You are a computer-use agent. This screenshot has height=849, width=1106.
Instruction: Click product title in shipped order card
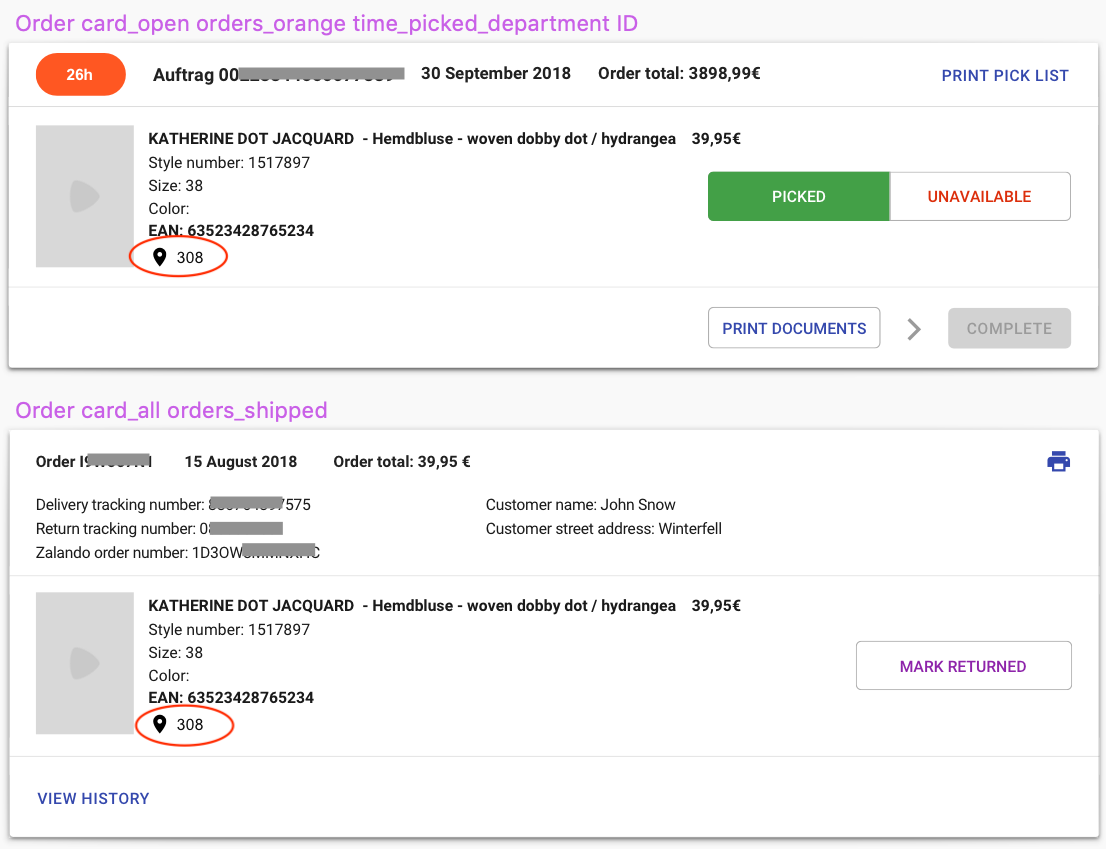pyautogui.click(x=412, y=606)
